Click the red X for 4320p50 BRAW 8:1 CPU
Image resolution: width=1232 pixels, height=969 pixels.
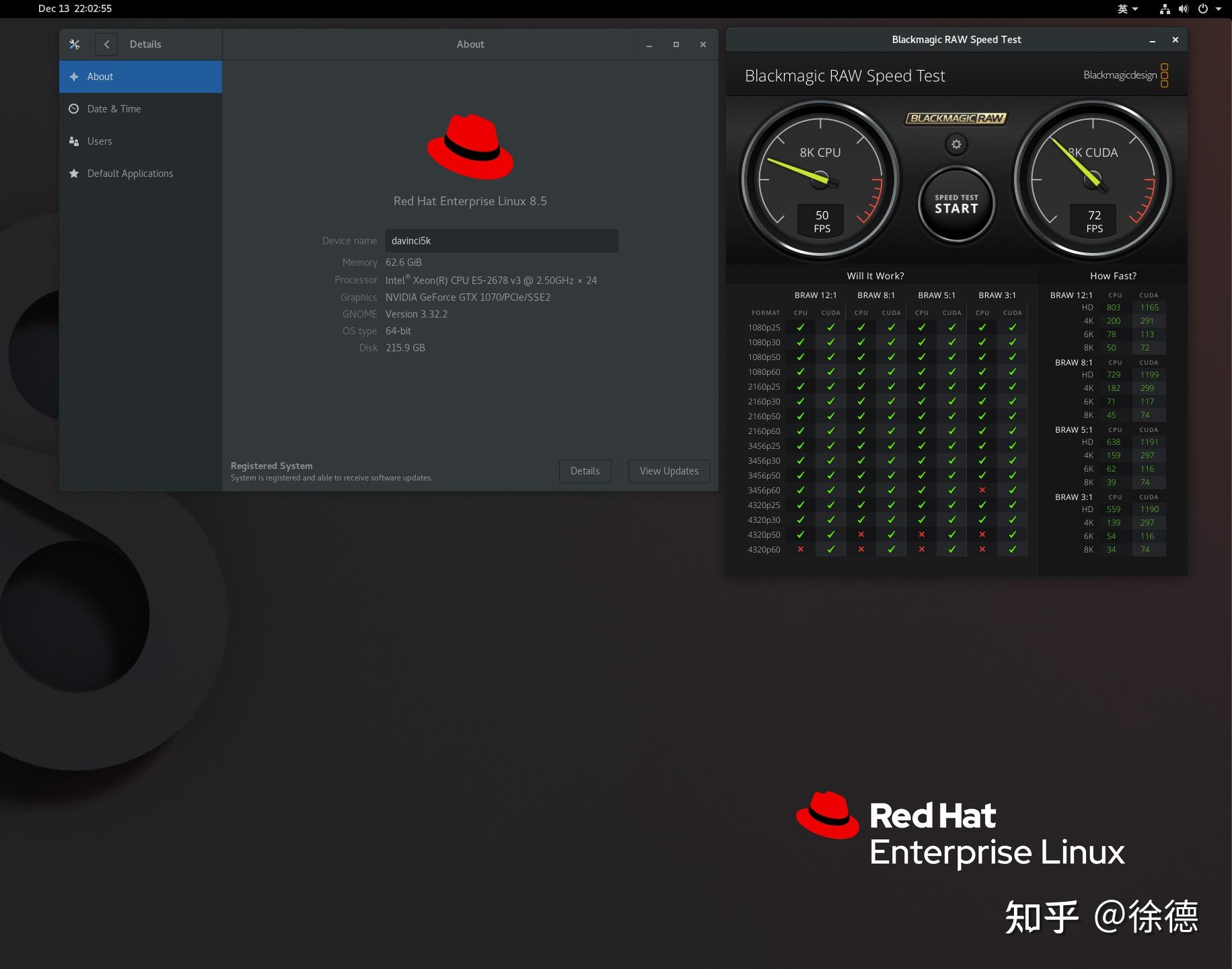point(861,535)
